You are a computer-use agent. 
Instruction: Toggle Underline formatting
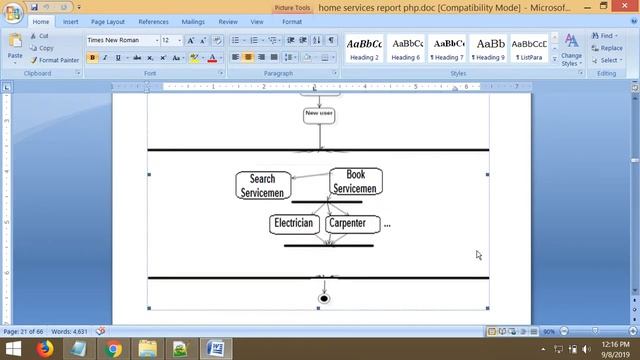click(118, 58)
